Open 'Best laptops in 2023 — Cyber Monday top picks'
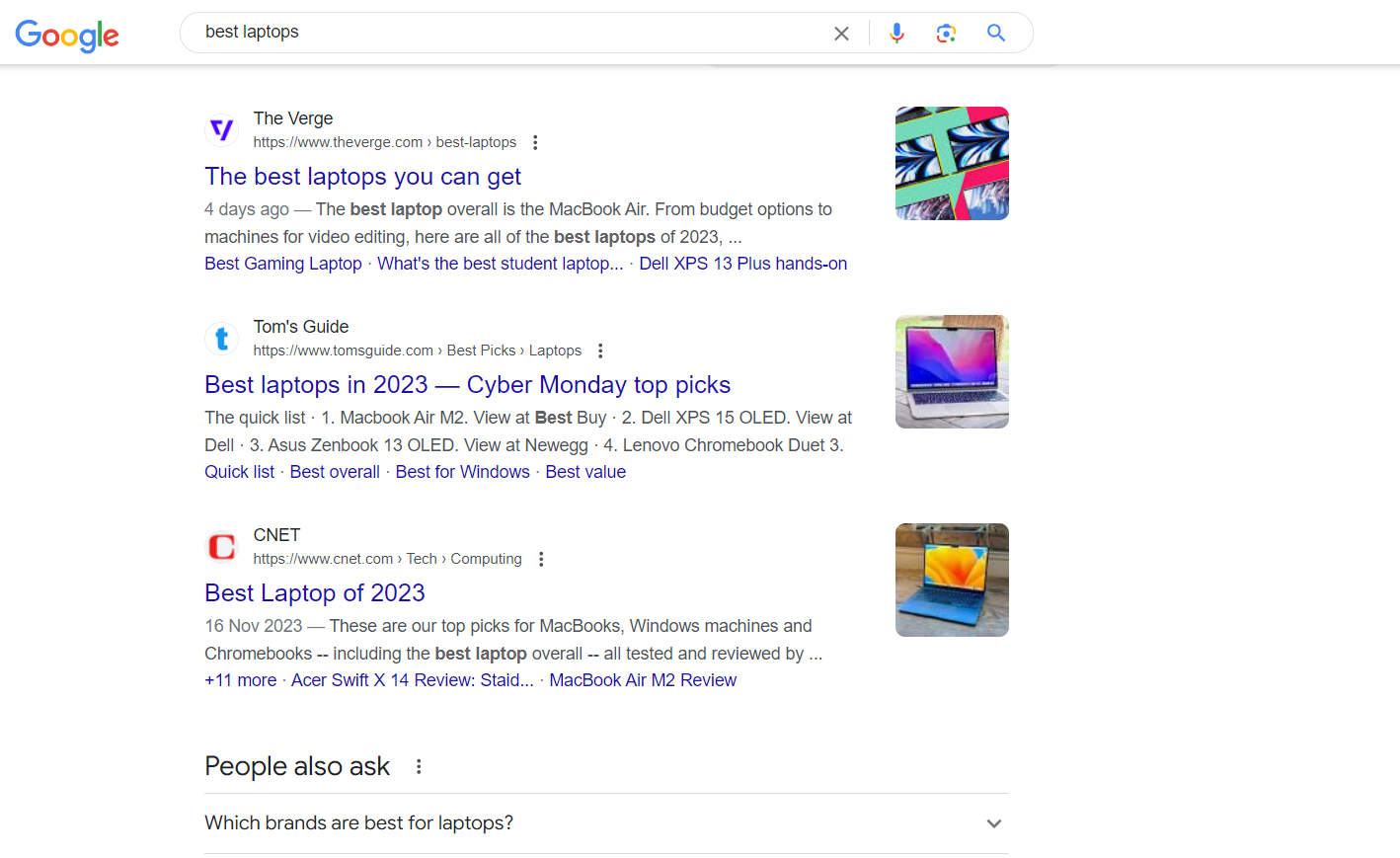The image size is (1400, 858). pos(467,385)
